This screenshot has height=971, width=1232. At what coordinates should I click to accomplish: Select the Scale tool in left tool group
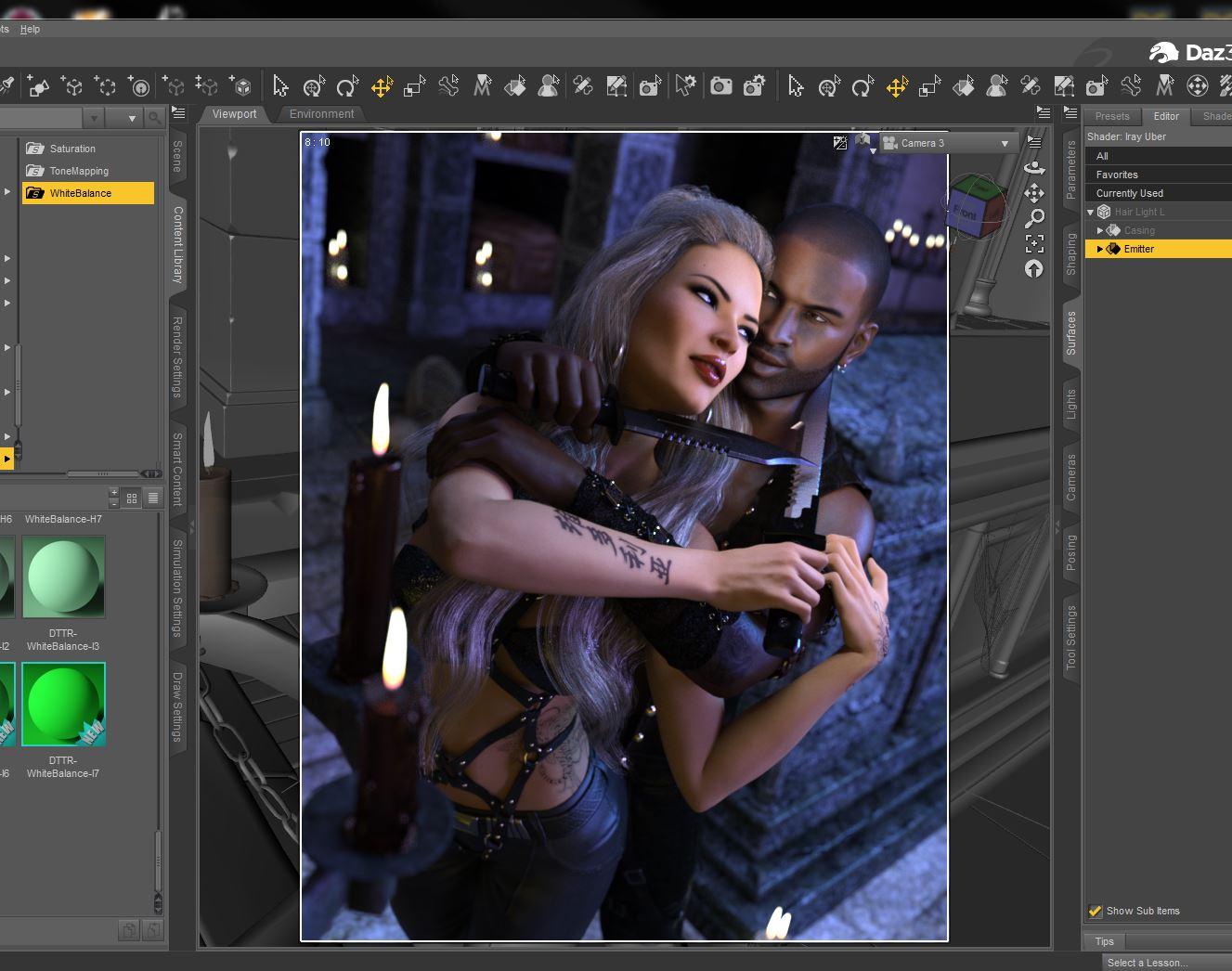pyautogui.click(x=414, y=86)
